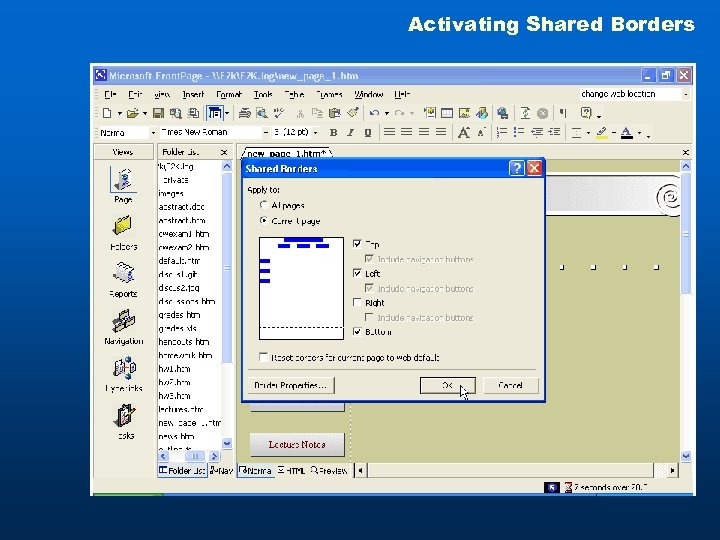The height and width of the screenshot is (540, 720).
Task: Toggle the Bottom border checkbox
Action: [x=357, y=332]
